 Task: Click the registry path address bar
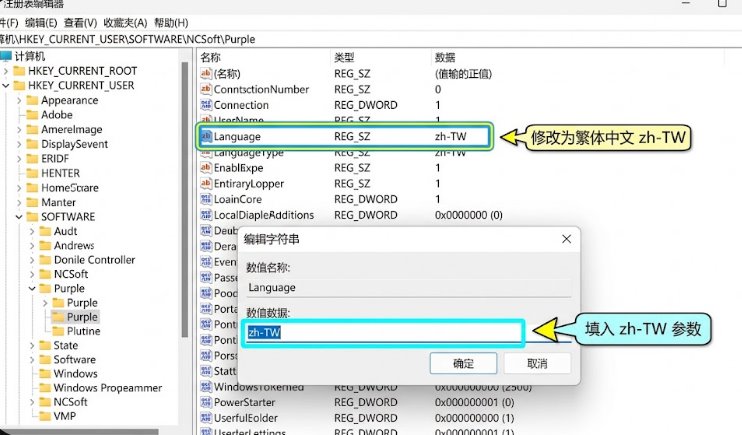369,39
